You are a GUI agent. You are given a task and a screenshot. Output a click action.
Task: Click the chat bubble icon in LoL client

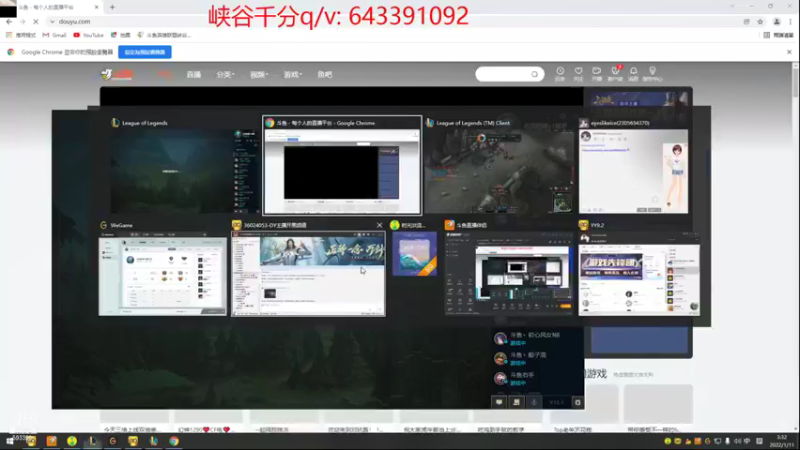(x=499, y=402)
